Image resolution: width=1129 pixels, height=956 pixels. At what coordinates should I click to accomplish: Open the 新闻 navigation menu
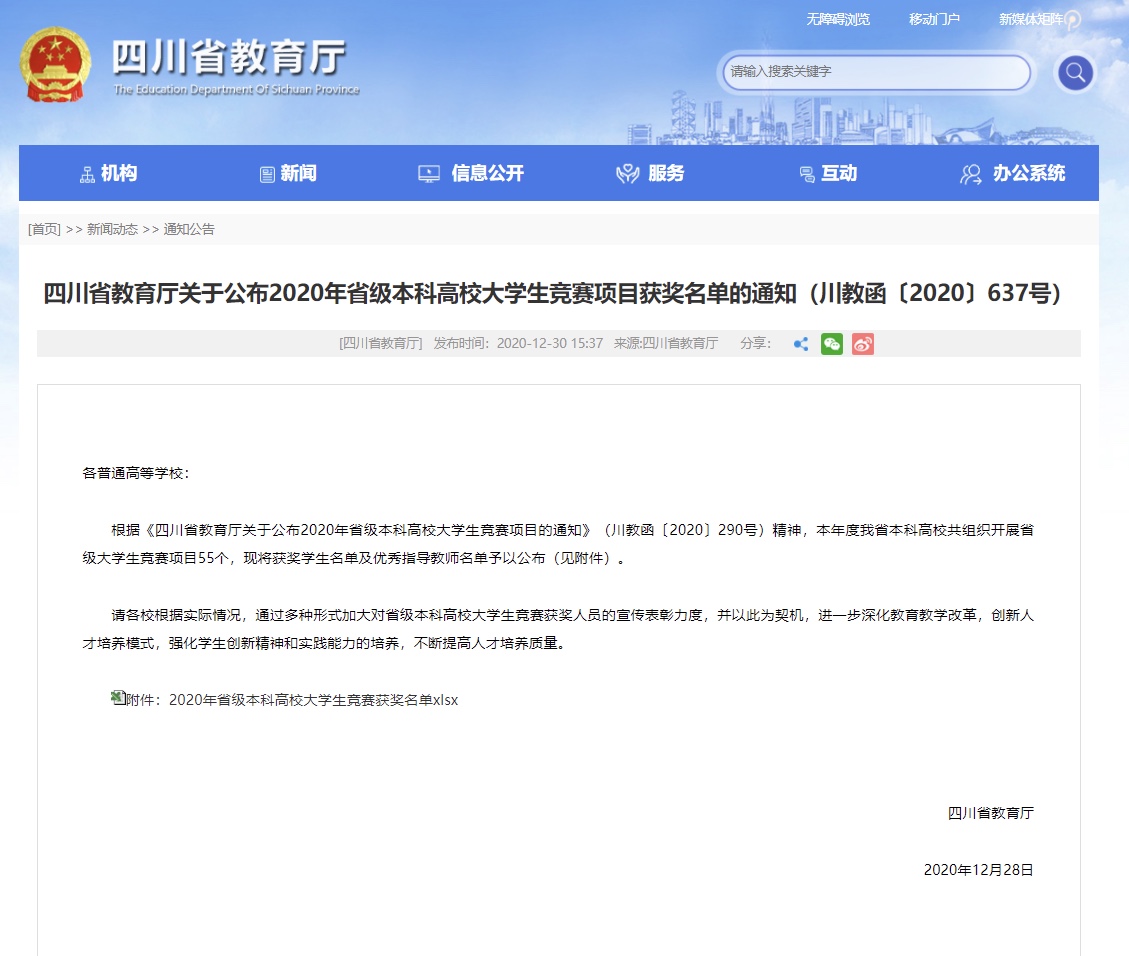(288, 174)
